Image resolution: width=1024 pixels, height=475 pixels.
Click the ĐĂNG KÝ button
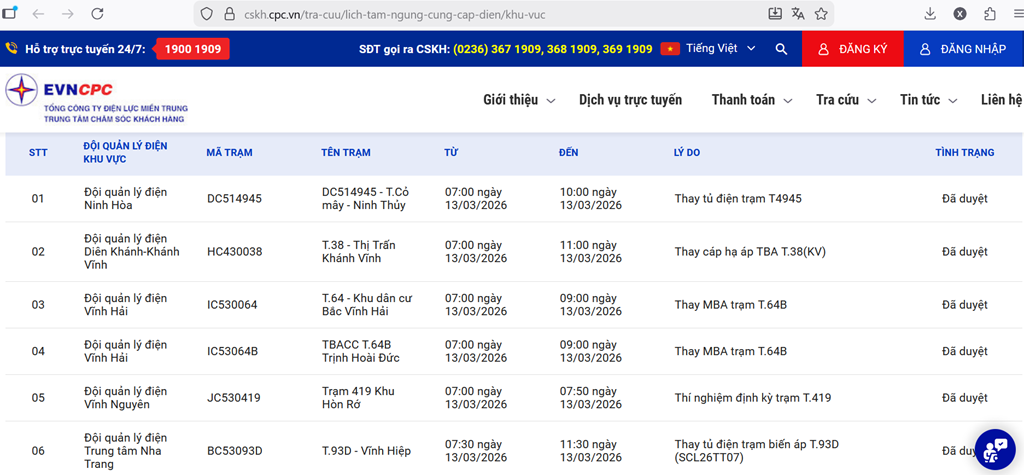[x=852, y=49]
